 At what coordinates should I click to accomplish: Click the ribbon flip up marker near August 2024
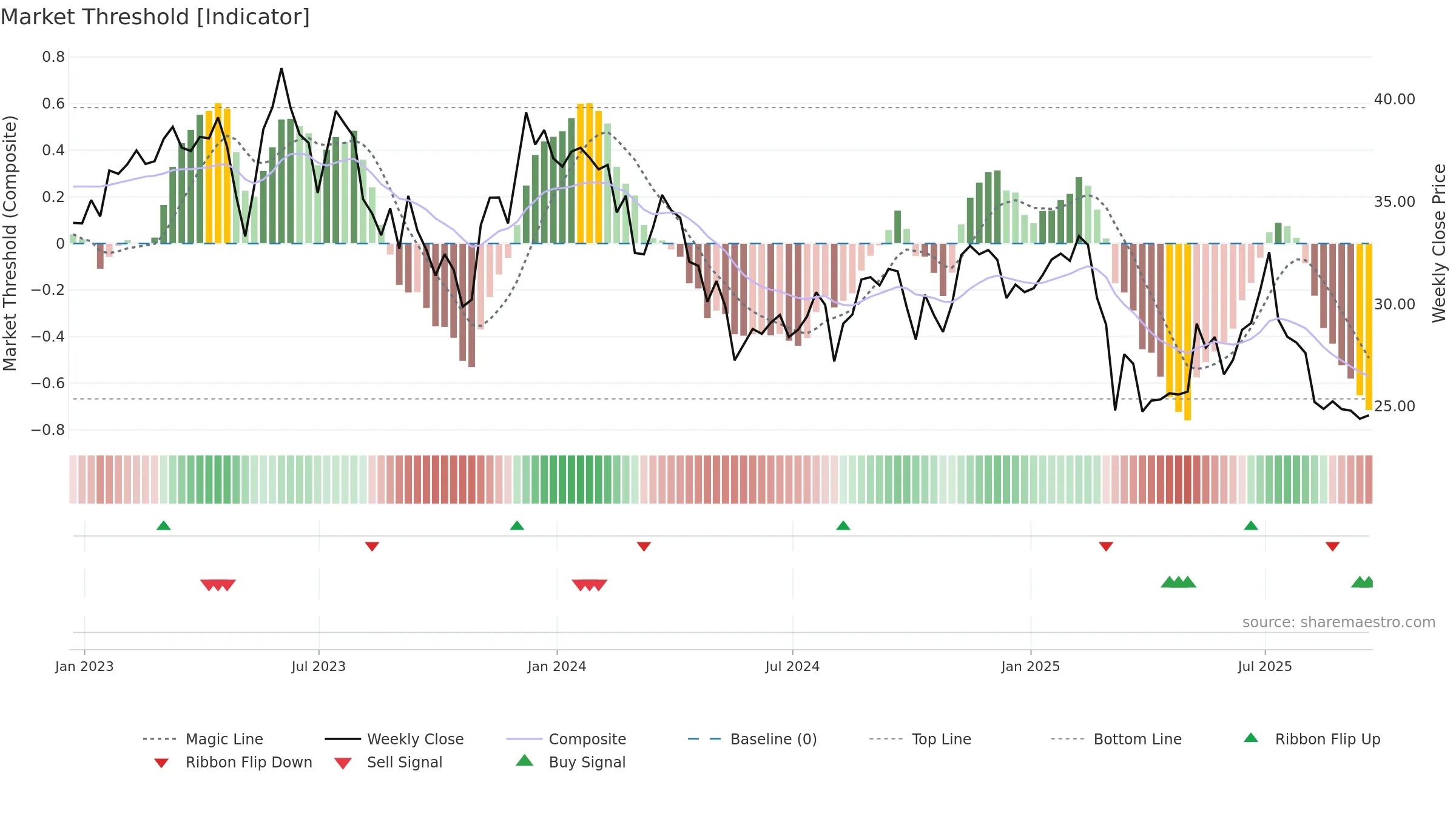[843, 525]
